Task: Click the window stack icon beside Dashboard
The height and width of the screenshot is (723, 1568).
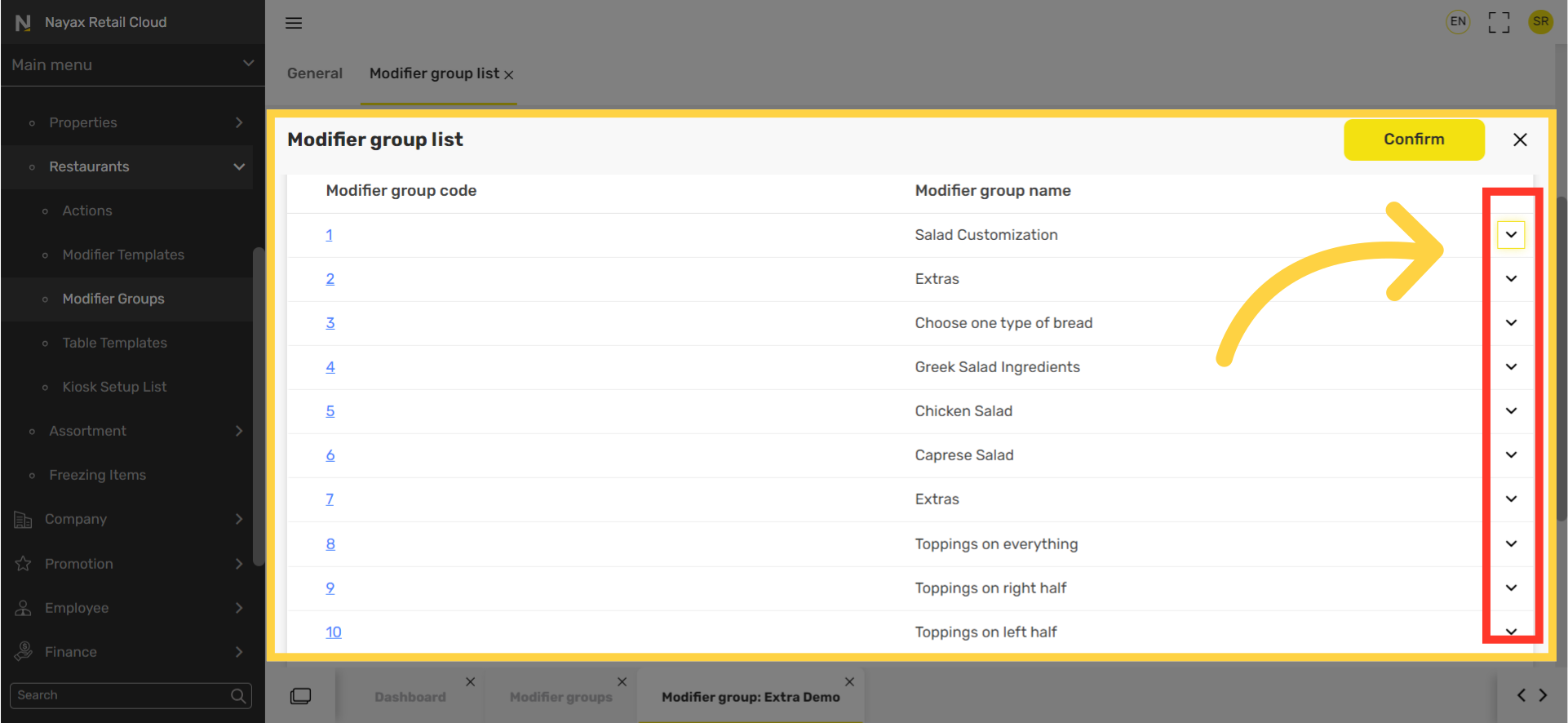Action: coord(300,696)
